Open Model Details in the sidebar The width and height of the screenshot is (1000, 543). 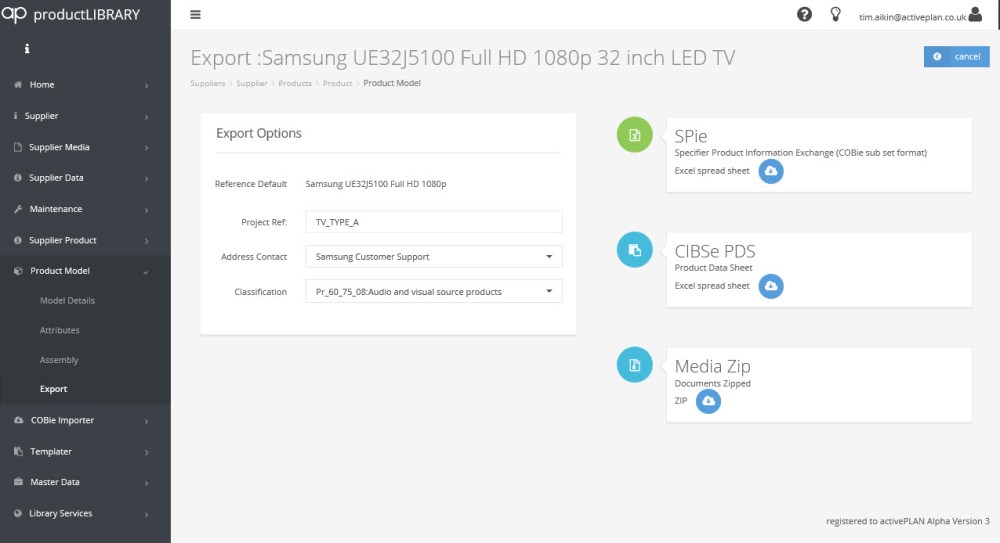tap(67, 301)
